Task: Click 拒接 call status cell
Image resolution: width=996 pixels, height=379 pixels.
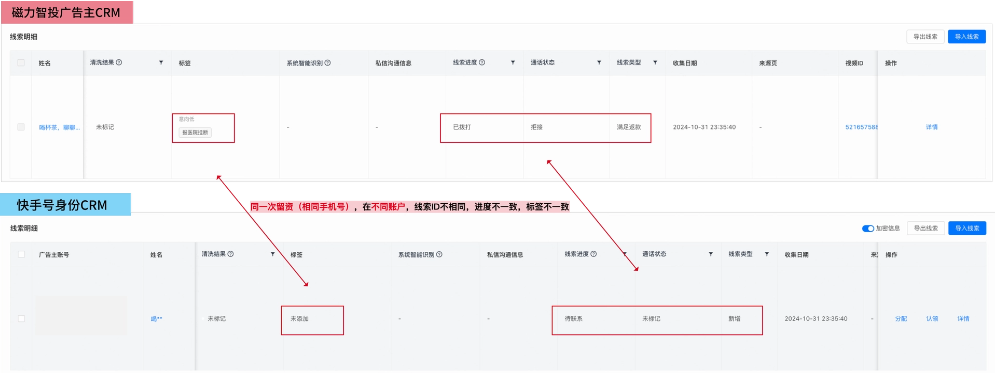Action: coord(537,127)
